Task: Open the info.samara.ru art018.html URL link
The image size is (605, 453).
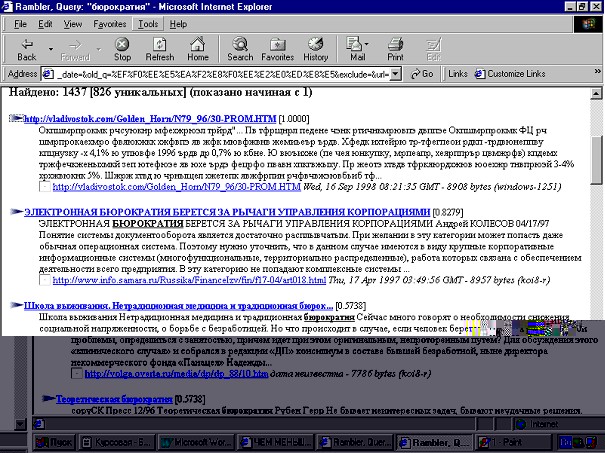Action: [x=189, y=280]
